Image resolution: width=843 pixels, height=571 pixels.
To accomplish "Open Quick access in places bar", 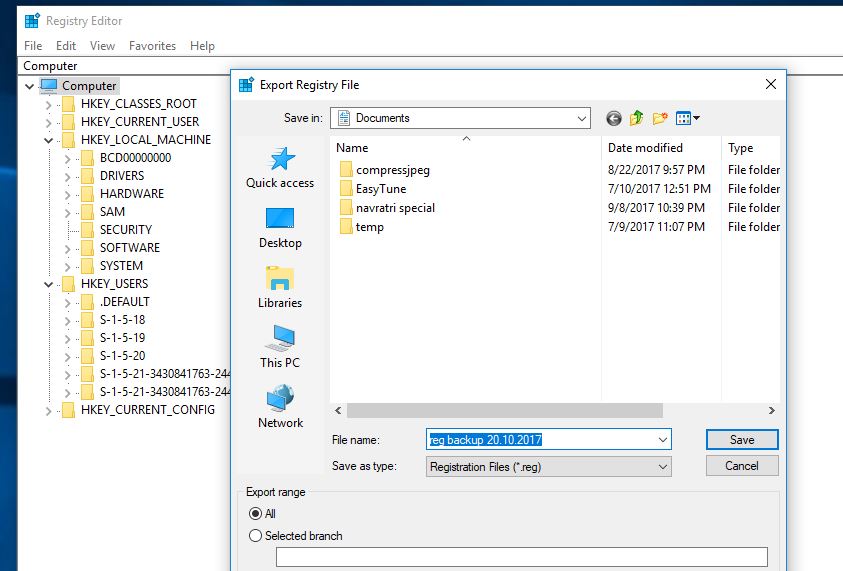I will 280,168.
